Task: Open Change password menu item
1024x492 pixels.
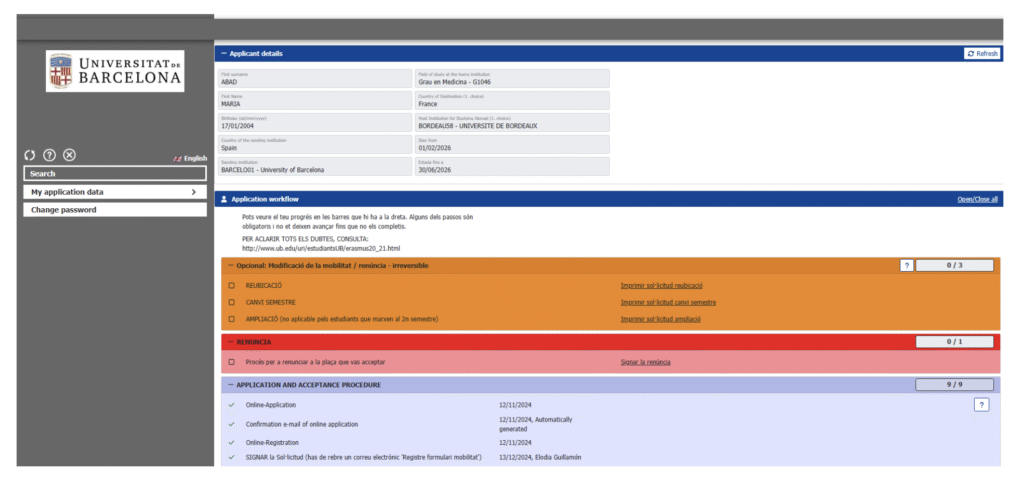Action: (x=115, y=210)
